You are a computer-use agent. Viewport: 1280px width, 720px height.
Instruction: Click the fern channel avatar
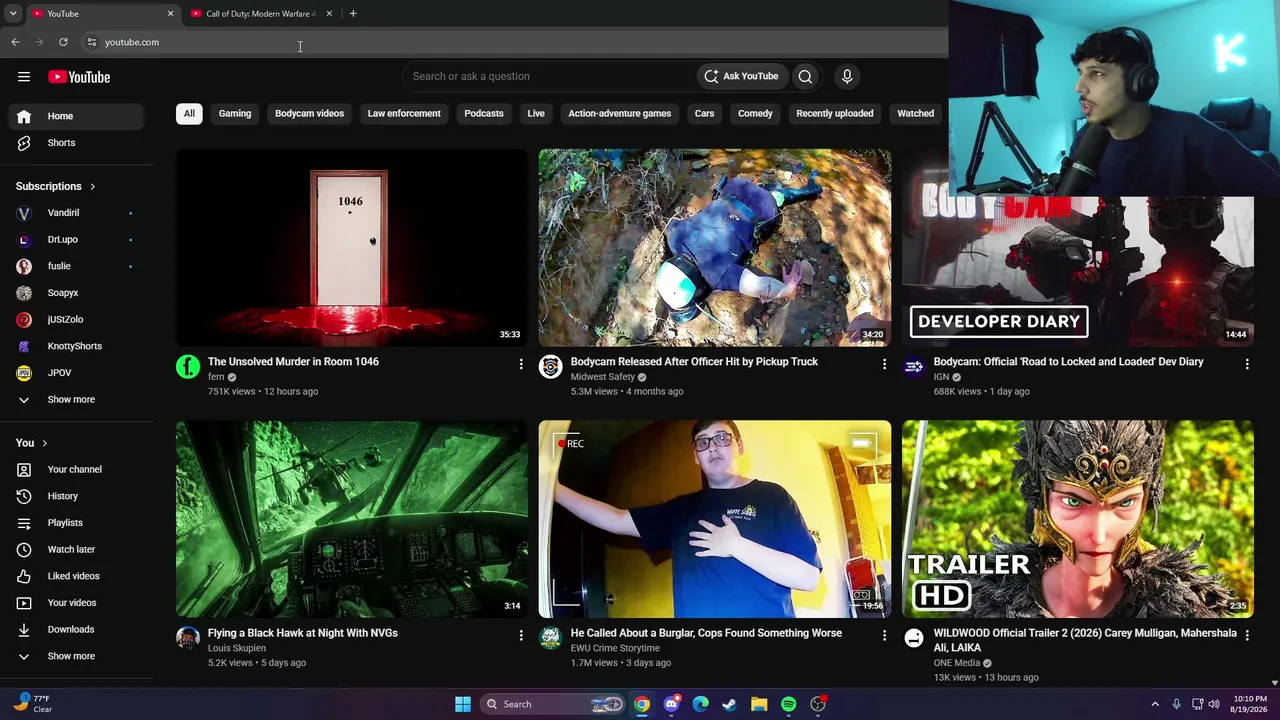coord(188,367)
